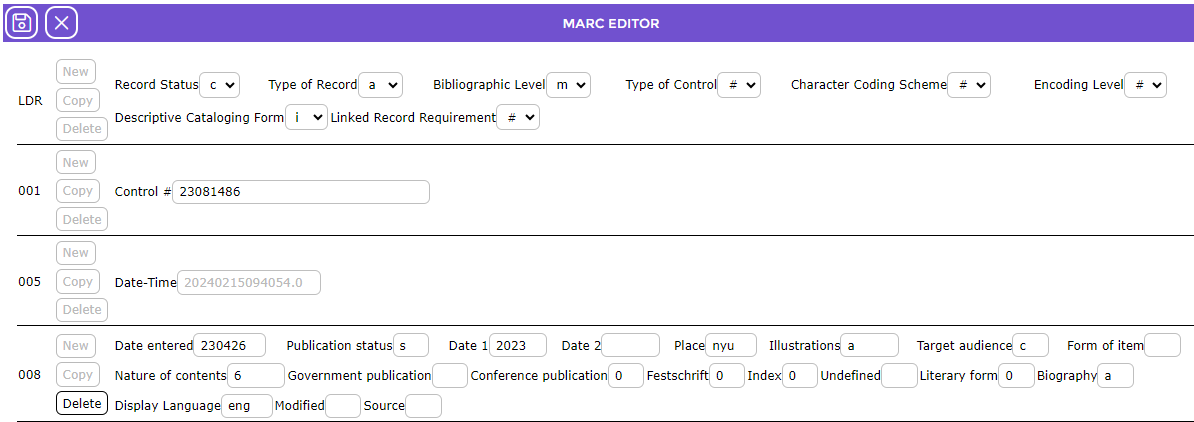
Task: Expand the Character Coding Scheme dropdown
Action: pos(969,85)
